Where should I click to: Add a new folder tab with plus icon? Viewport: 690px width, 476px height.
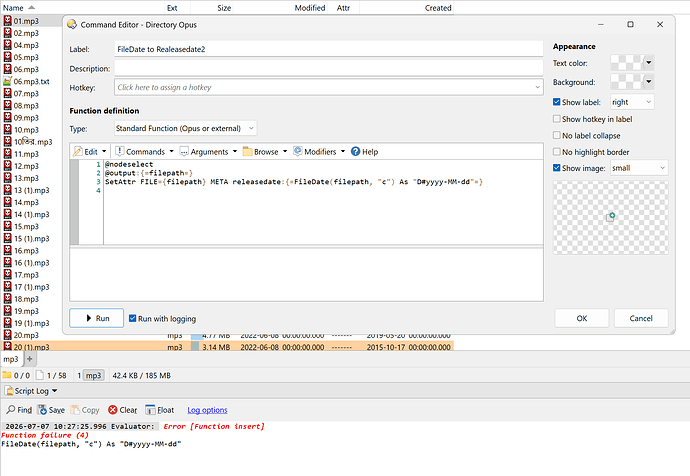(29, 359)
